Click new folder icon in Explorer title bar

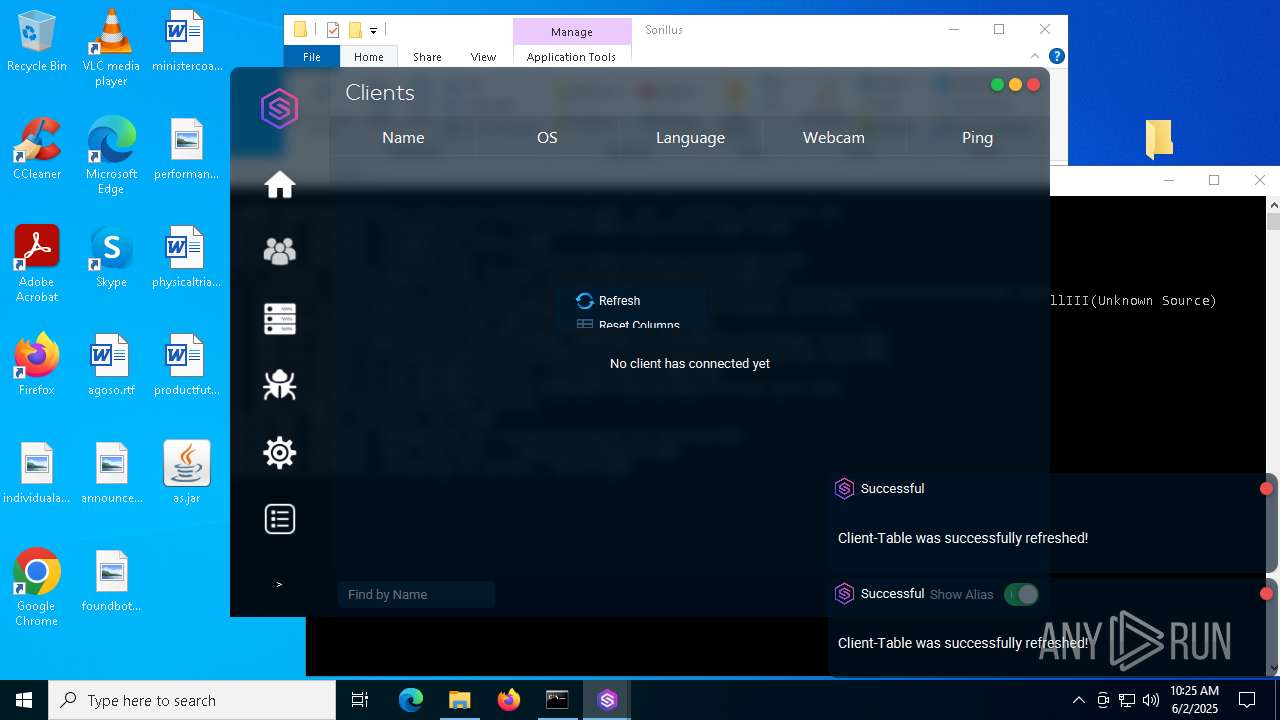(355, 30)
